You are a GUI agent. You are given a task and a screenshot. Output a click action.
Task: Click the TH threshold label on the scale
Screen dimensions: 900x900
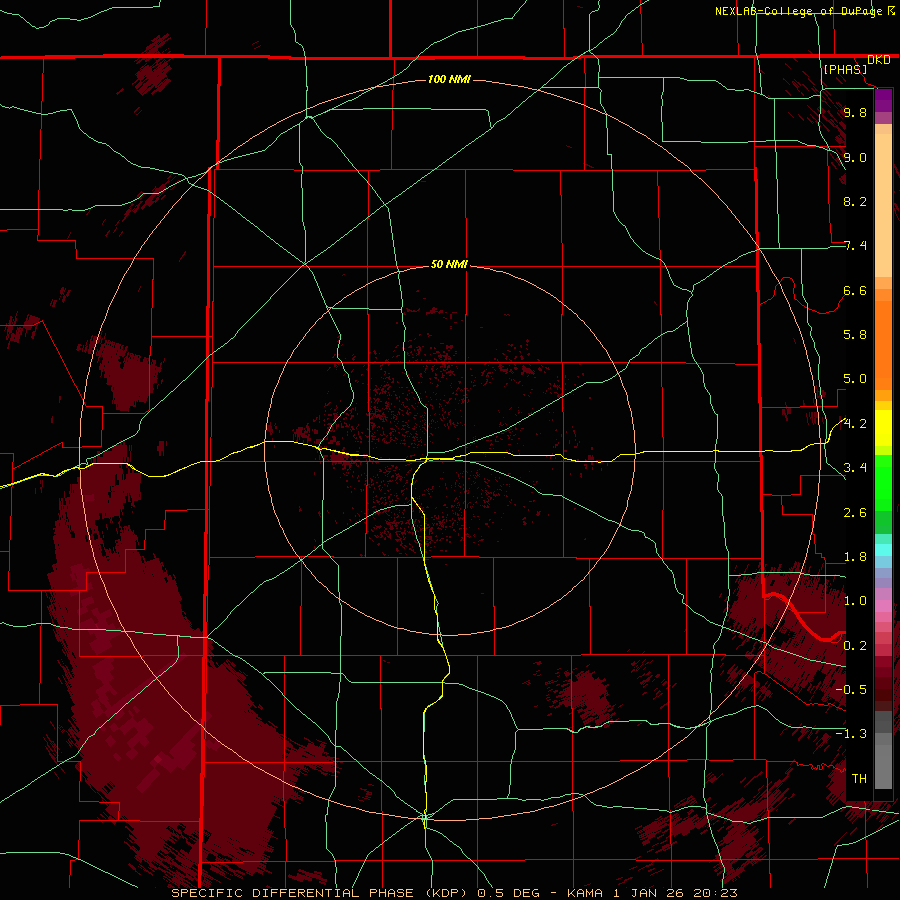[859, 778]
